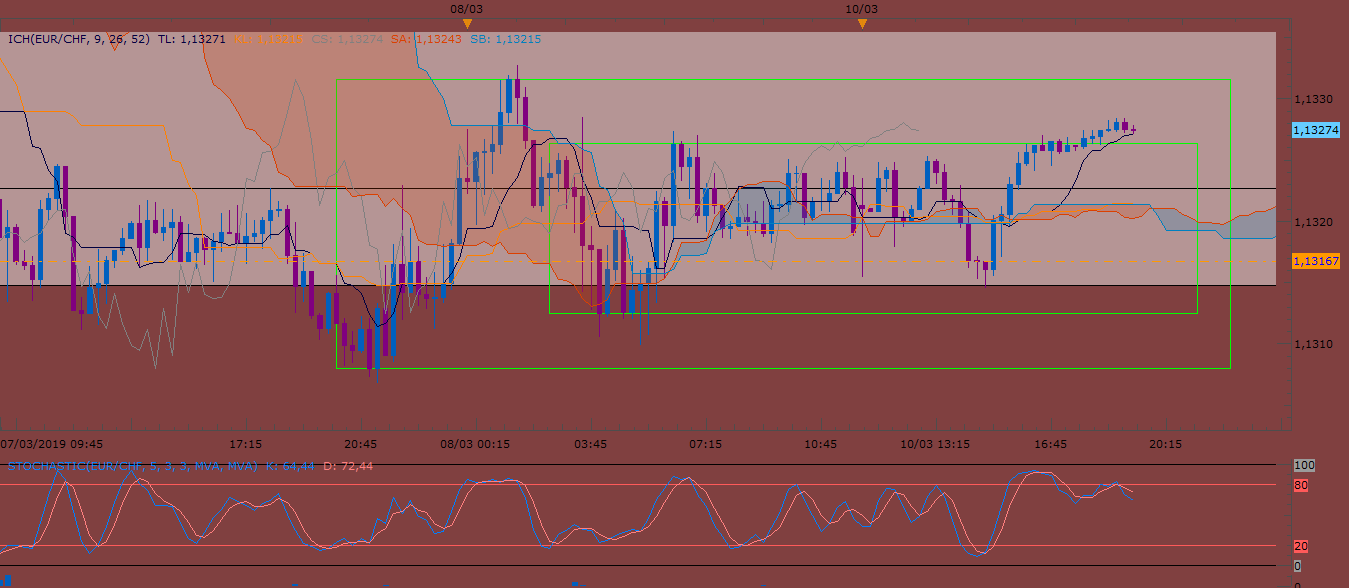The image size is (1349, 588).
Task: Click the 10/03 date label at top
Action: click(x=862, y=8)
